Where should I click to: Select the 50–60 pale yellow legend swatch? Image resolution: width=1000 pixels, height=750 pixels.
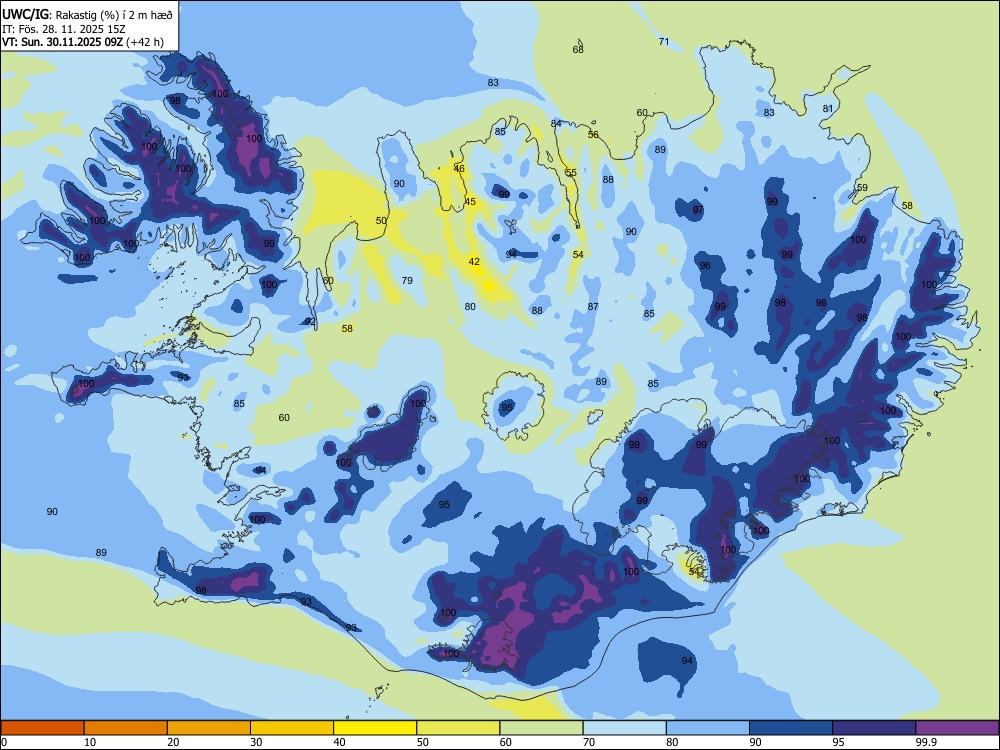[x=458, y=728]
